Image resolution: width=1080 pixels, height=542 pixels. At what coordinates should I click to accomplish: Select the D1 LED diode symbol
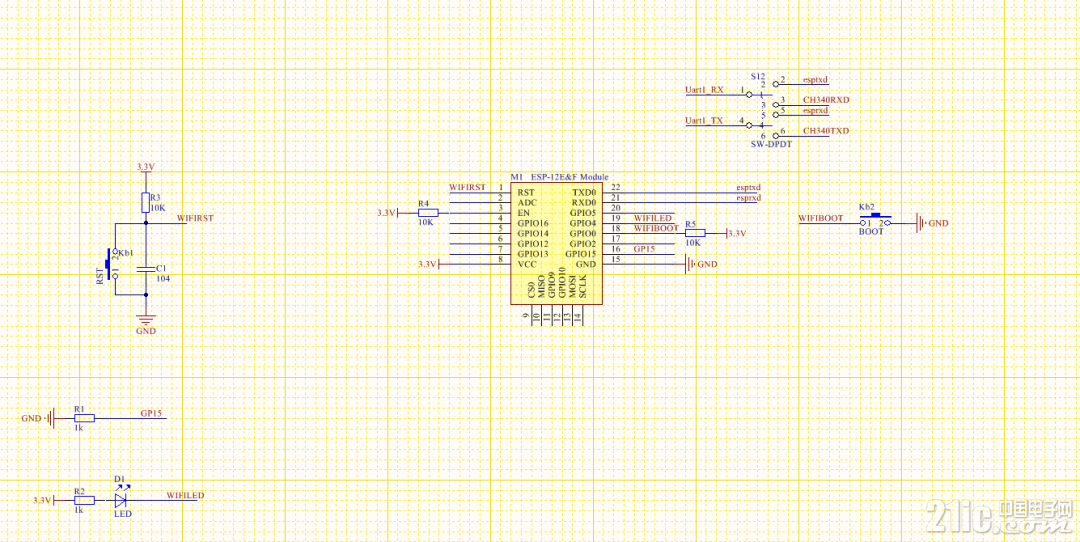123,499
